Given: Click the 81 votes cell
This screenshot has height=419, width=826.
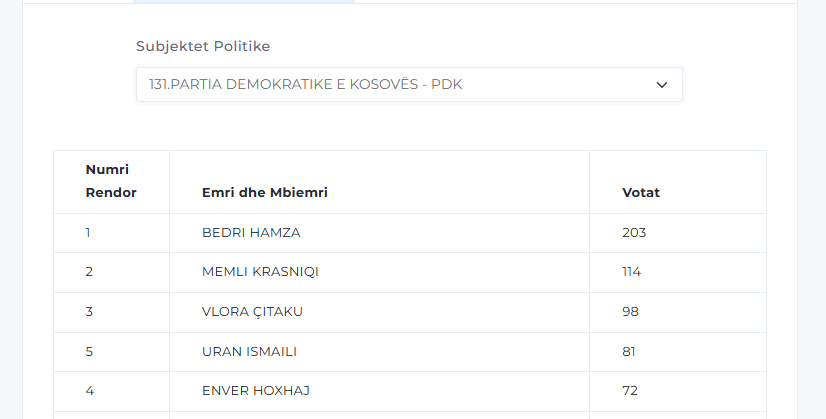Looking at the screenshot, I should 629,352.
